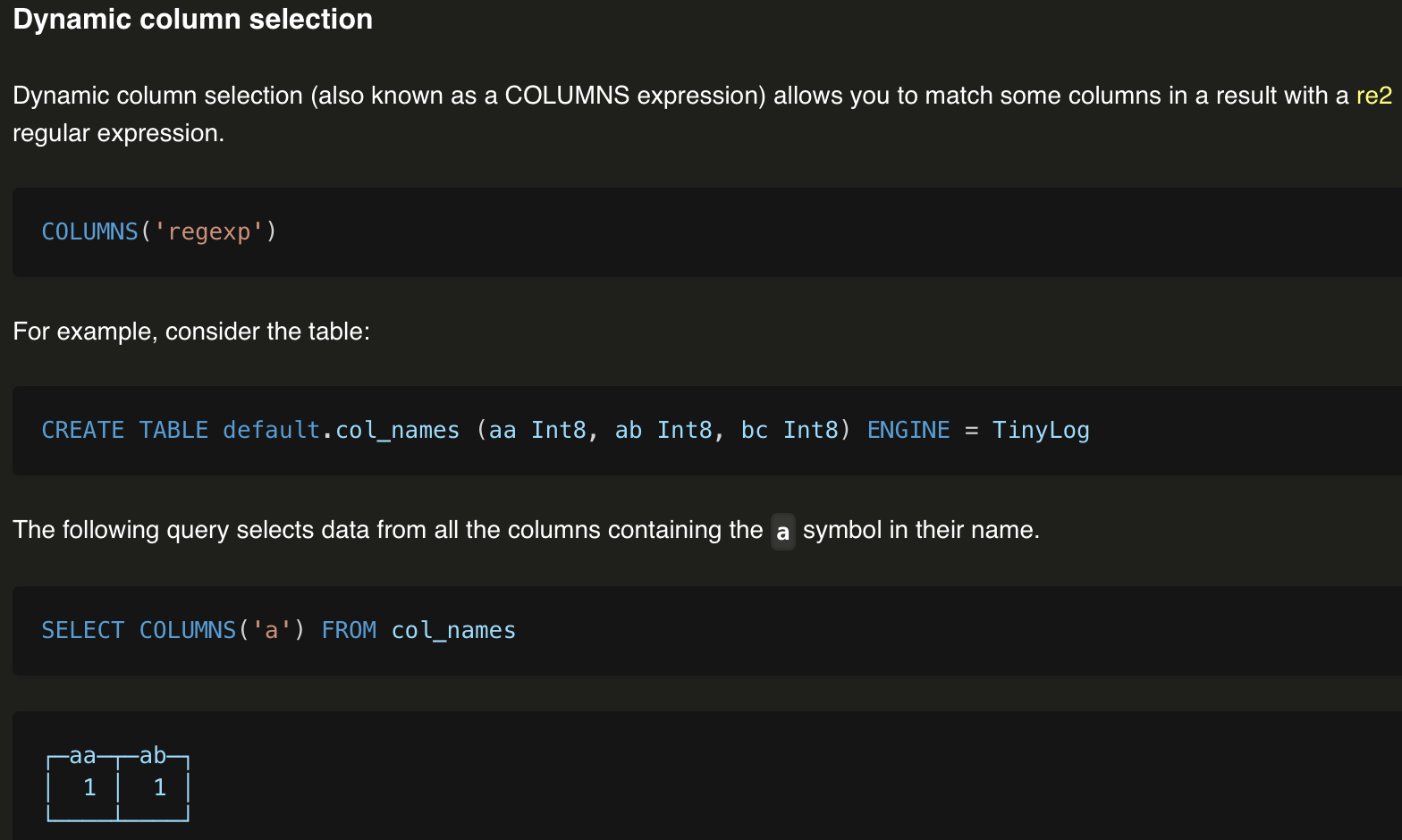Click the FROM keyword in the query
Viewport: 1402px width, 840px height.
click(349, 630)
